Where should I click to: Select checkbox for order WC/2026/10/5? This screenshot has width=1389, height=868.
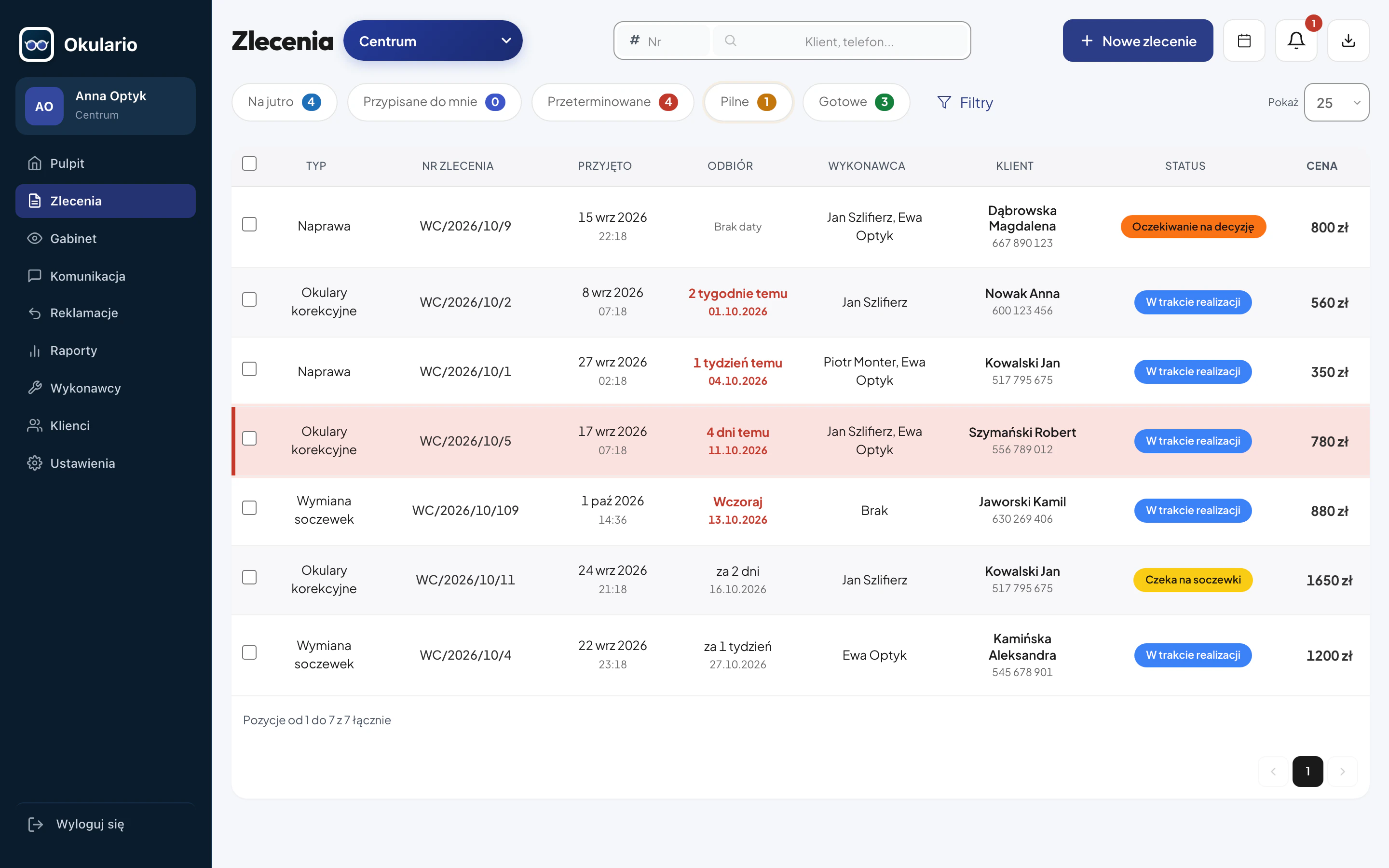click(x=249, y=439)
